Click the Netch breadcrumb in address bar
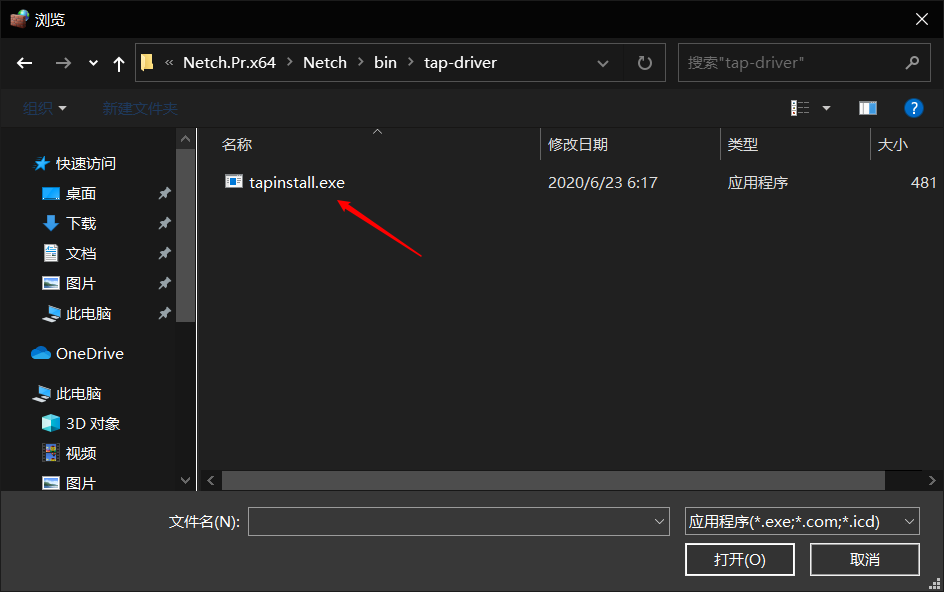Screen dimensions: 944x592 324,63
